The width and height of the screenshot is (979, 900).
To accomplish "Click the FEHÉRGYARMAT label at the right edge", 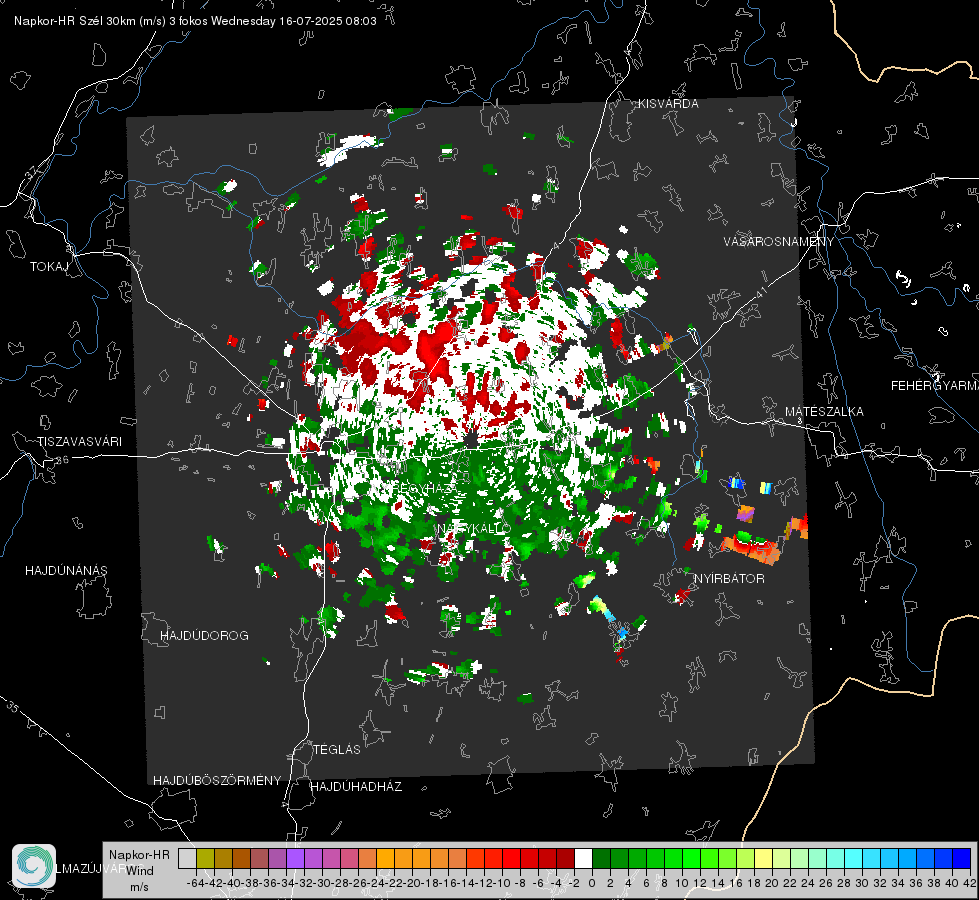I will pyautogui.click(x=934, y=386).
